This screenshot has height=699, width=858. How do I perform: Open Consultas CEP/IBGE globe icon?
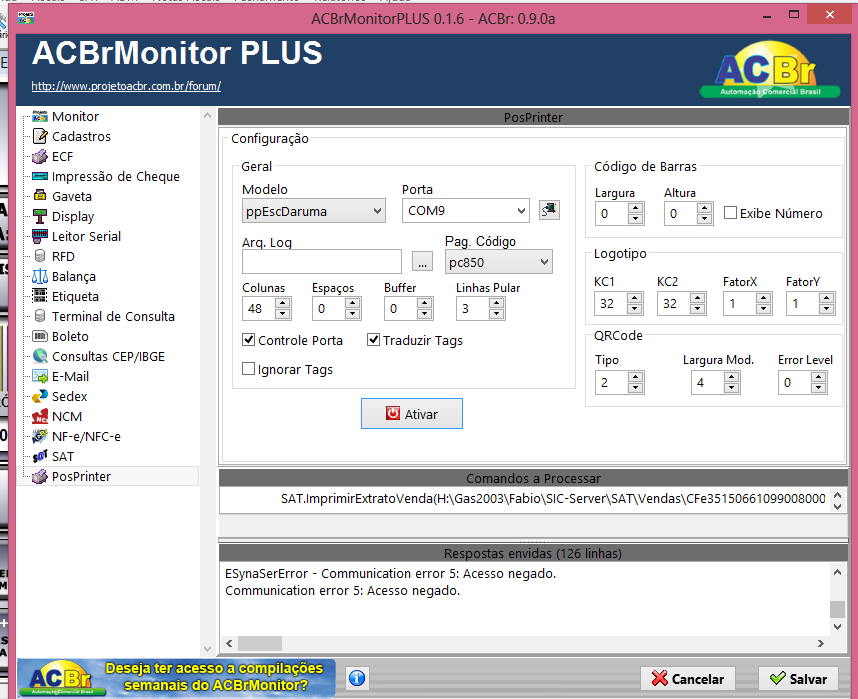pos(39,356)
